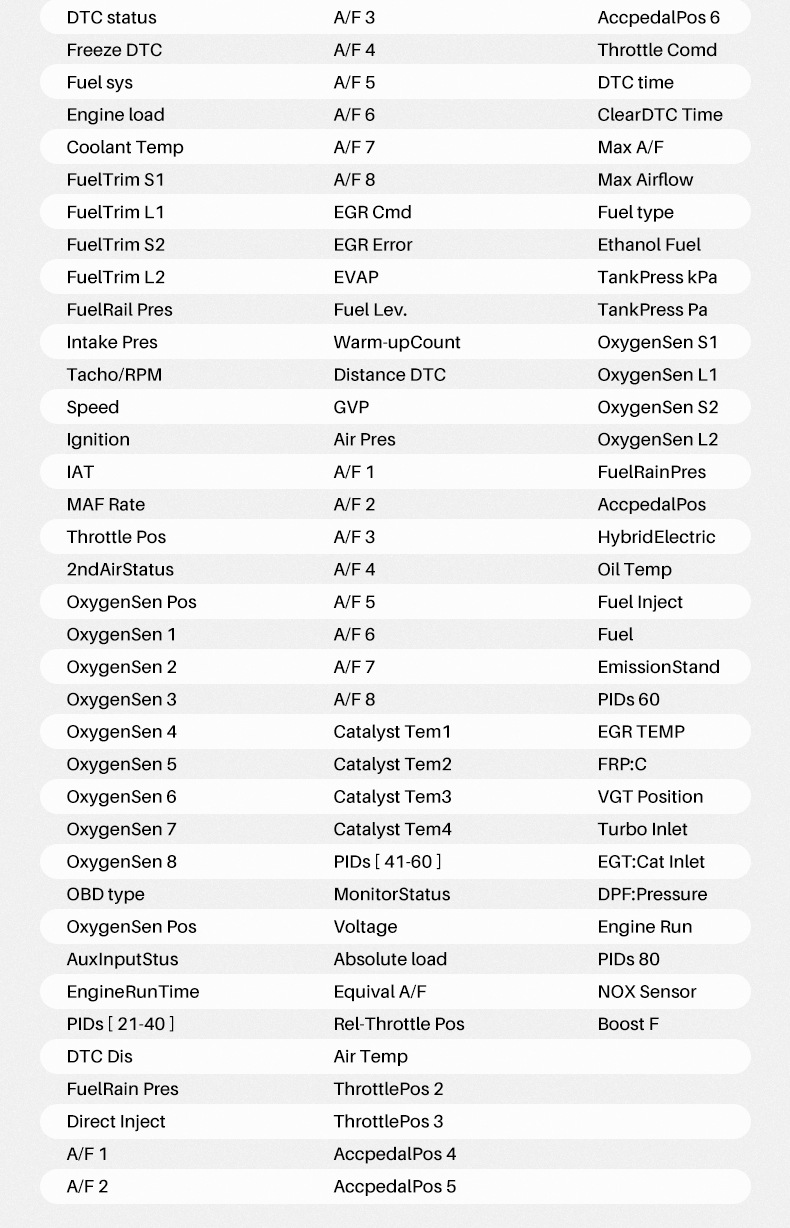Open the PIDs [21-40] row
Image resolution: width=790 pixels, height=1228 pixels.
pos(120,1024)
